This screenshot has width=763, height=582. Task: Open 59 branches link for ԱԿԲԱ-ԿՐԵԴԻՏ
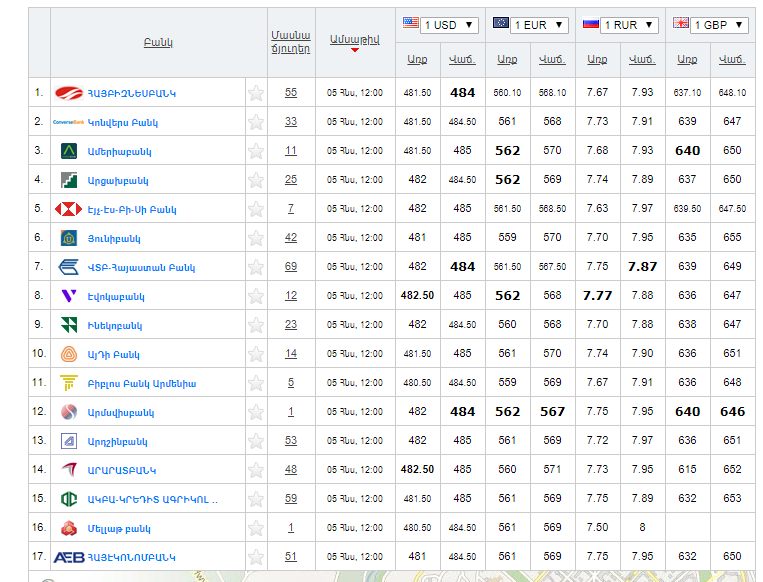tap(291, 499)
